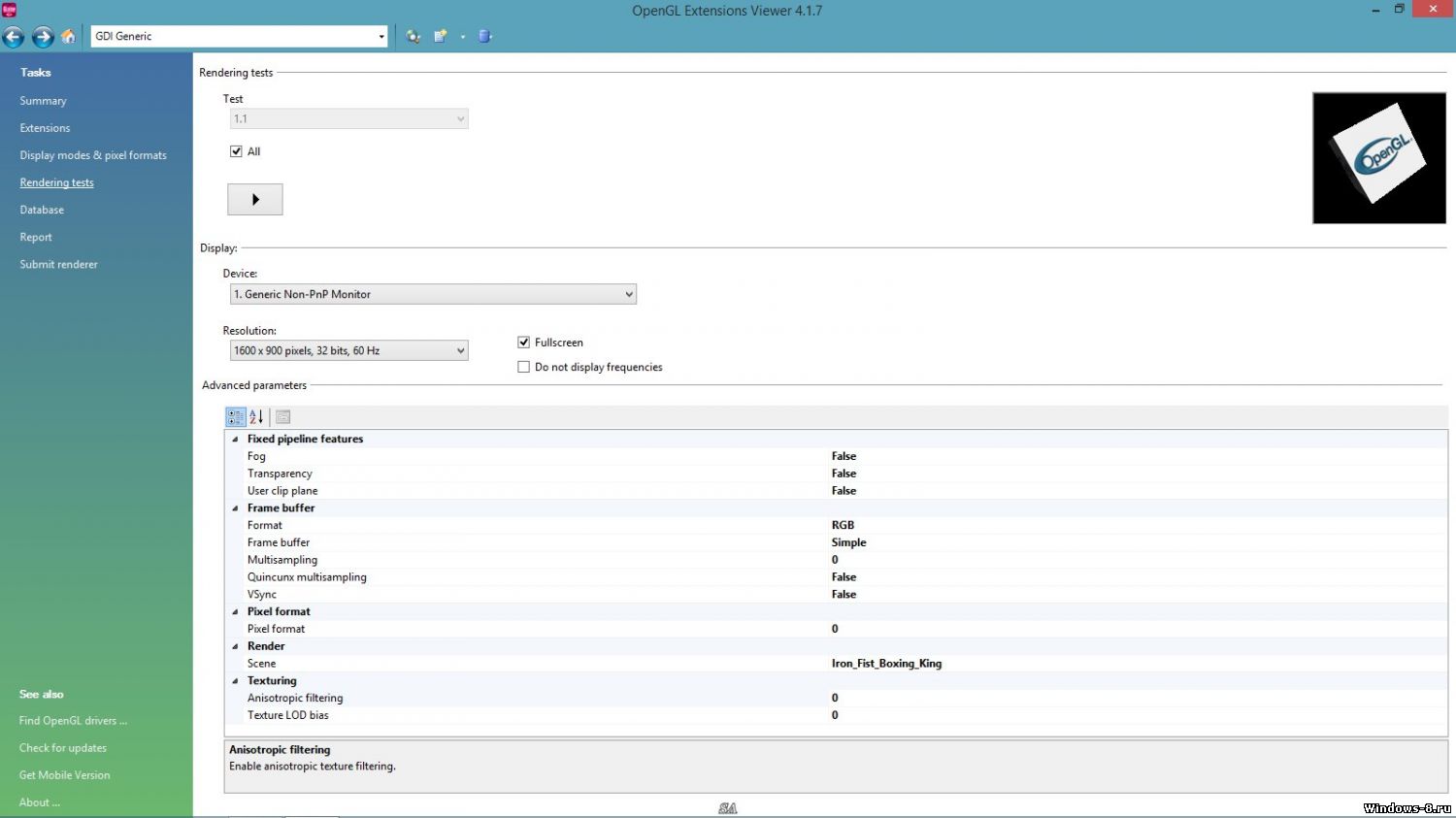The image size is (1456, 818).
Task: Click the report note toolbar icon
Action: pyautogui.click(x=441, y=37)
